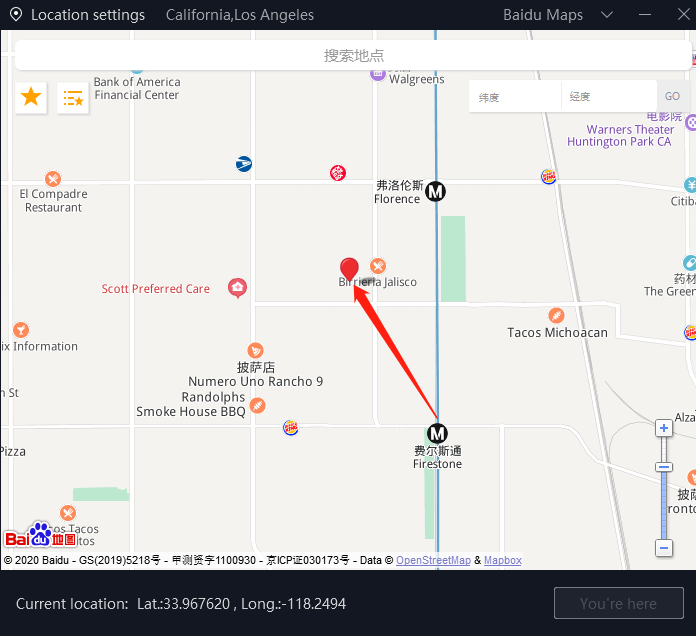Click the Tacos Michoacan food icon
696x636 pixels.
click(556, 316)
